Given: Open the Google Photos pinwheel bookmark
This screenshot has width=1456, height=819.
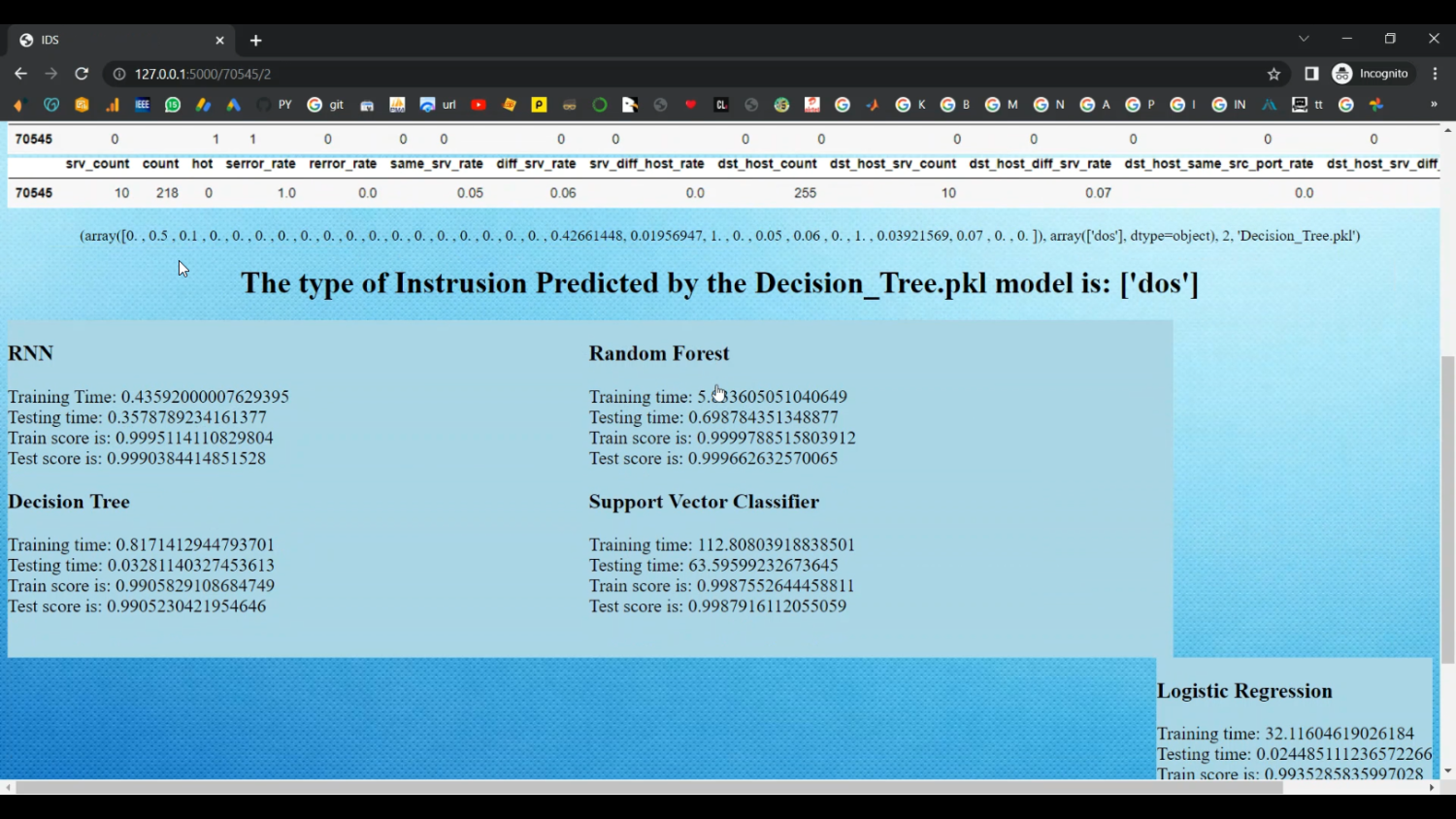Looking at the screenshot, I should tap(1376, 105).
